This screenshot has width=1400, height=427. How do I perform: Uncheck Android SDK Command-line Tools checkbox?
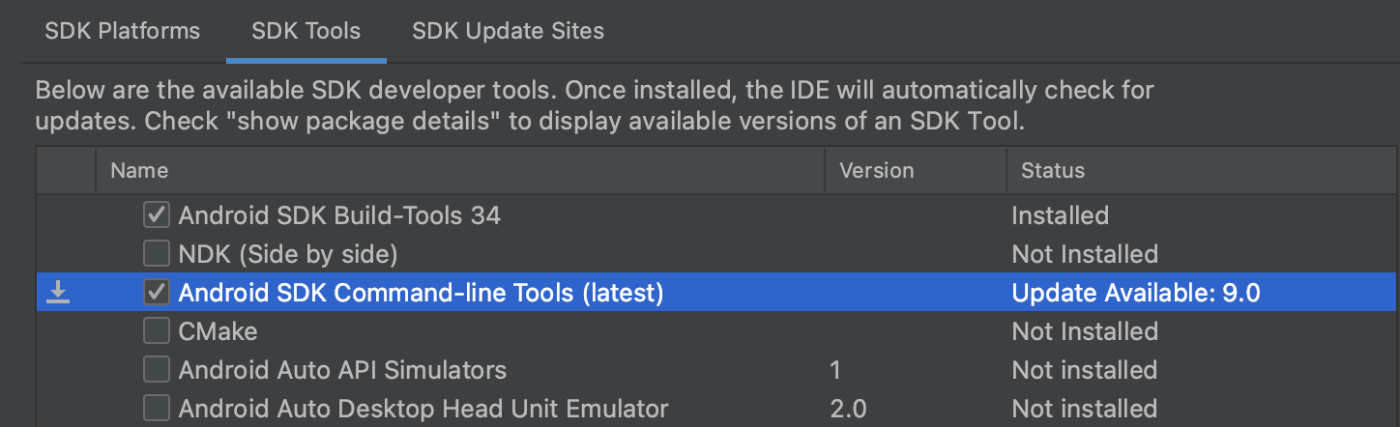pyautogui.click(x=156, y=293)
